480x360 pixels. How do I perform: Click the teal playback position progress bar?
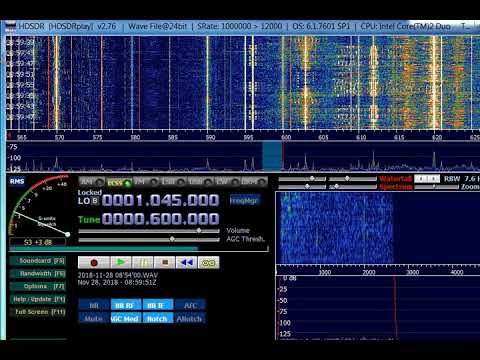(139, 248)
